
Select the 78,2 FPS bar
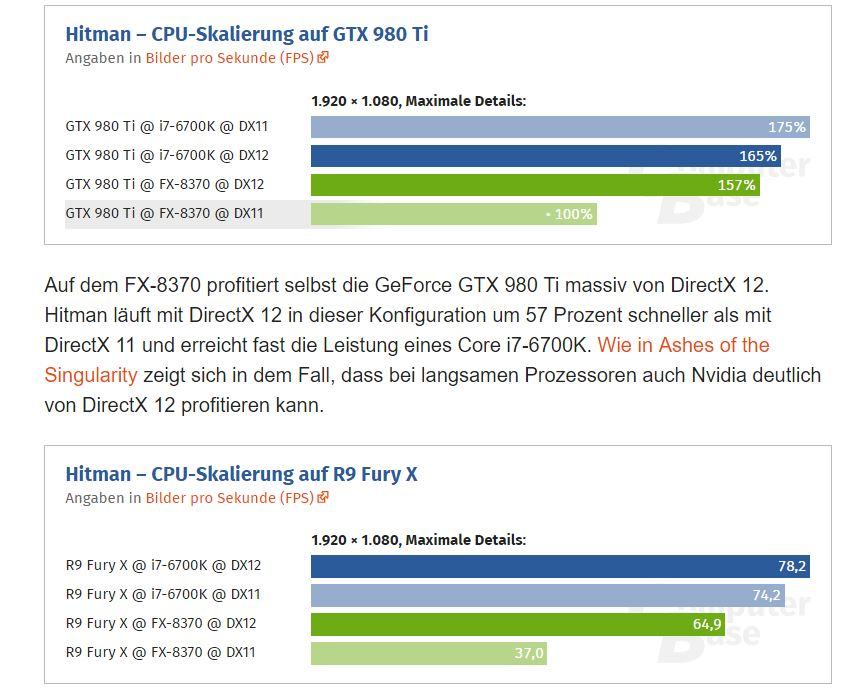click(x=560, y=566)
